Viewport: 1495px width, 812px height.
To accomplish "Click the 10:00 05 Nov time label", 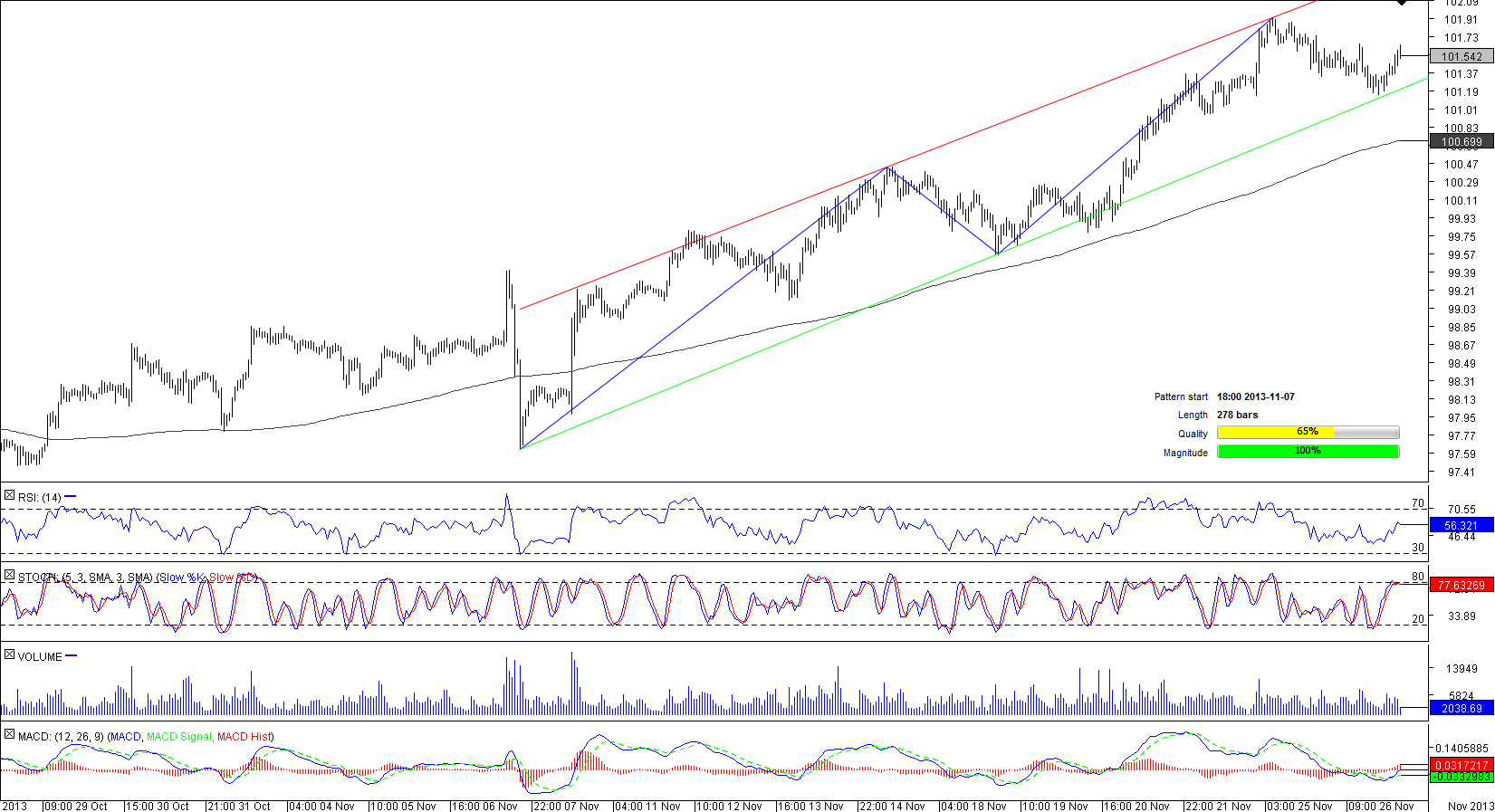I will [403, 806].
